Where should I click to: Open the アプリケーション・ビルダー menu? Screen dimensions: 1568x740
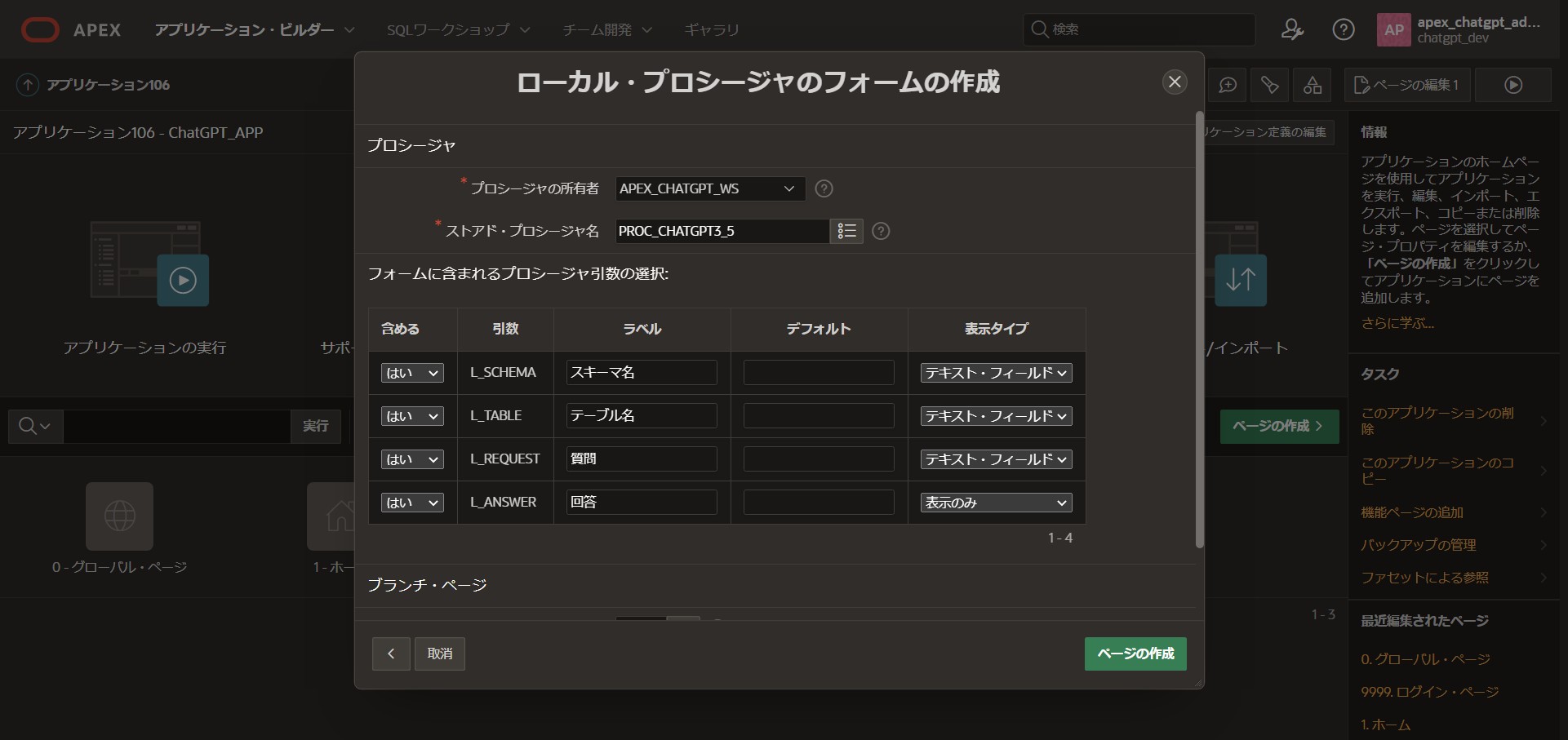pos(255,30)
